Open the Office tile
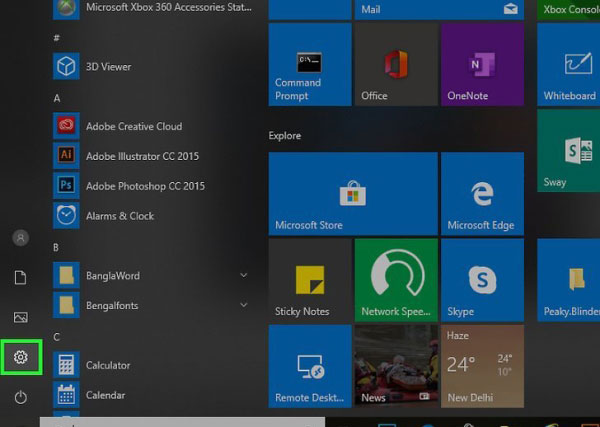This screenshot has height=427, width=600. [396, 65]
